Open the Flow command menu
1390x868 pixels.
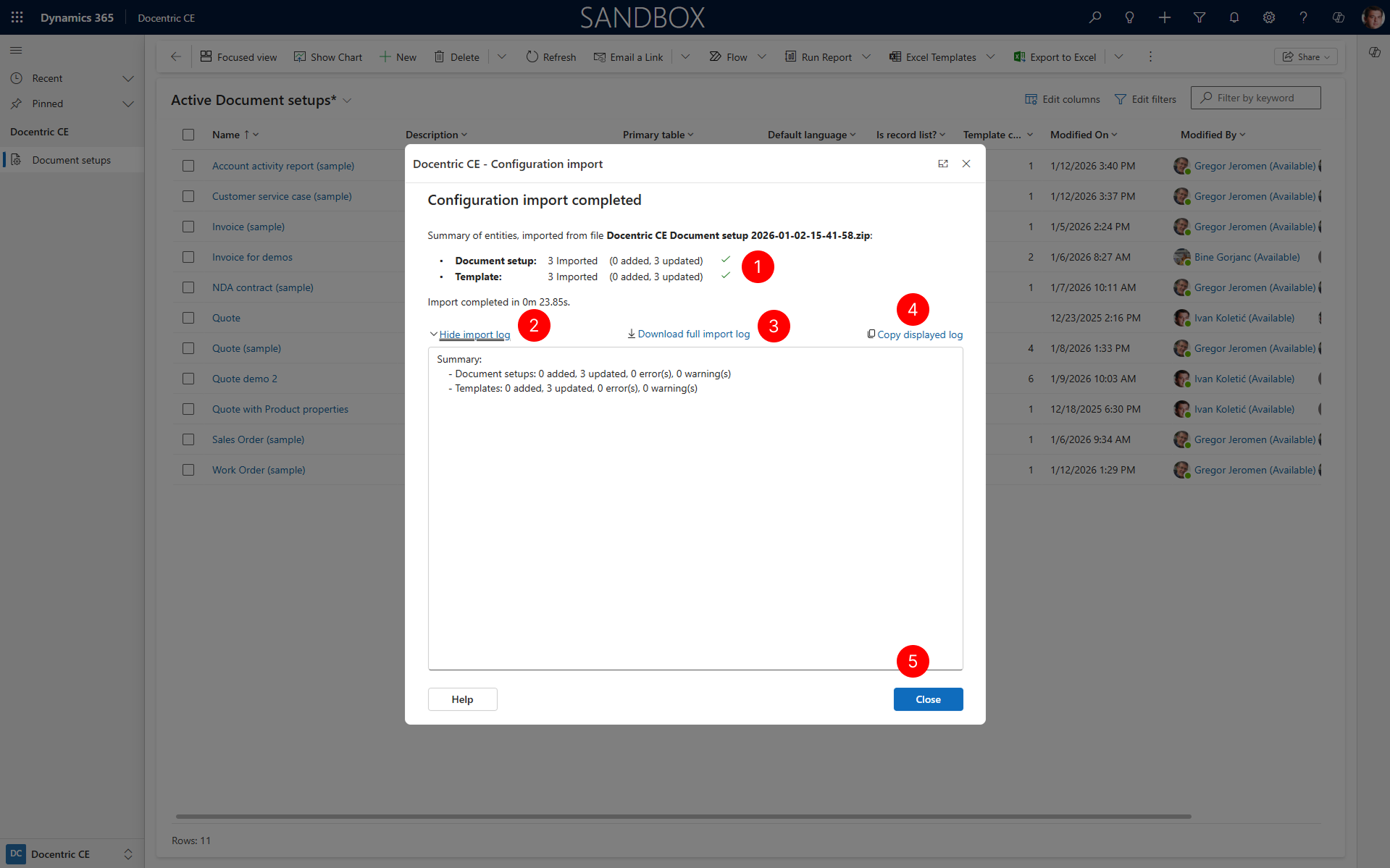click(728, 56)
